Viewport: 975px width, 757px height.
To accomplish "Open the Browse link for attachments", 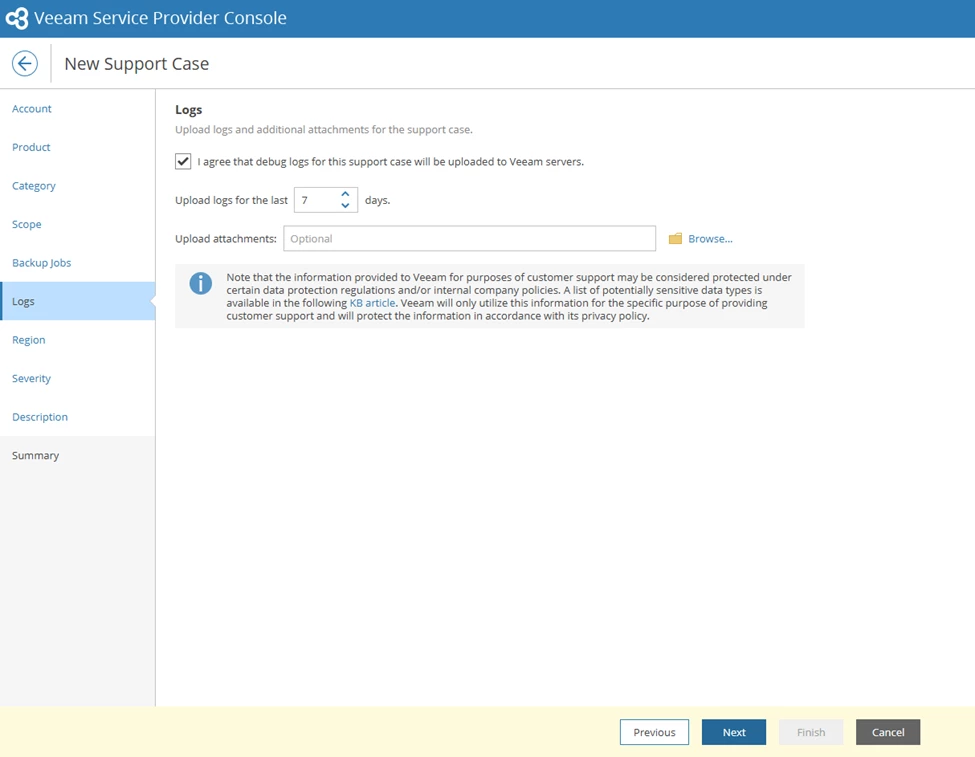I will coord(710,239).
